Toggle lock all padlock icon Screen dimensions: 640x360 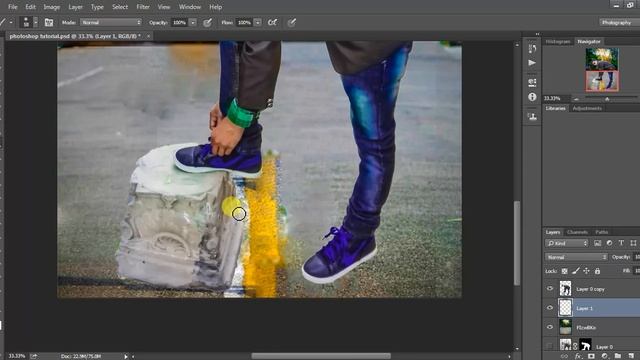coord(598,271)
